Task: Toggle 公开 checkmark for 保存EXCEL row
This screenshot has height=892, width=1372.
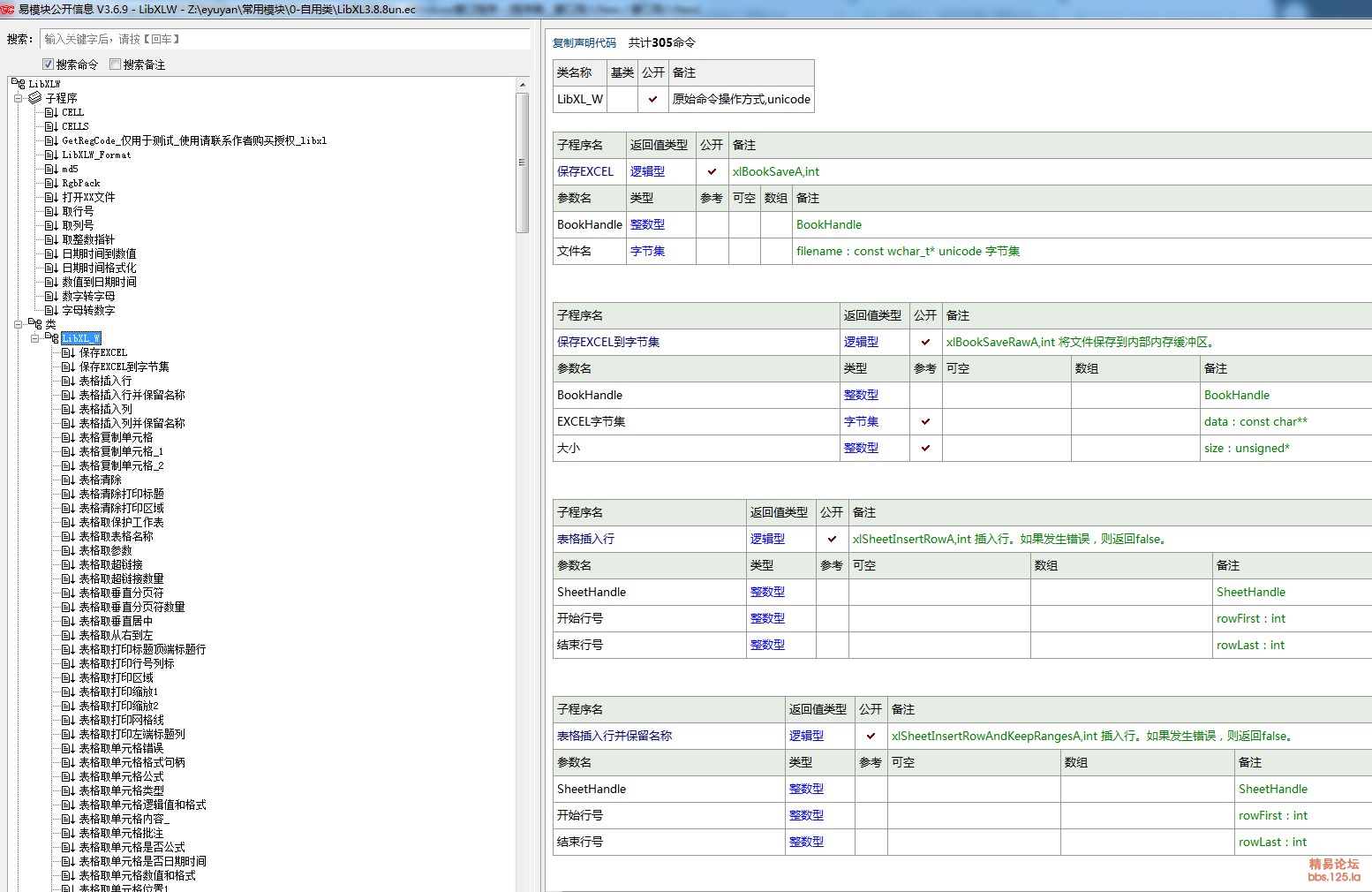Action: [712, 171]
